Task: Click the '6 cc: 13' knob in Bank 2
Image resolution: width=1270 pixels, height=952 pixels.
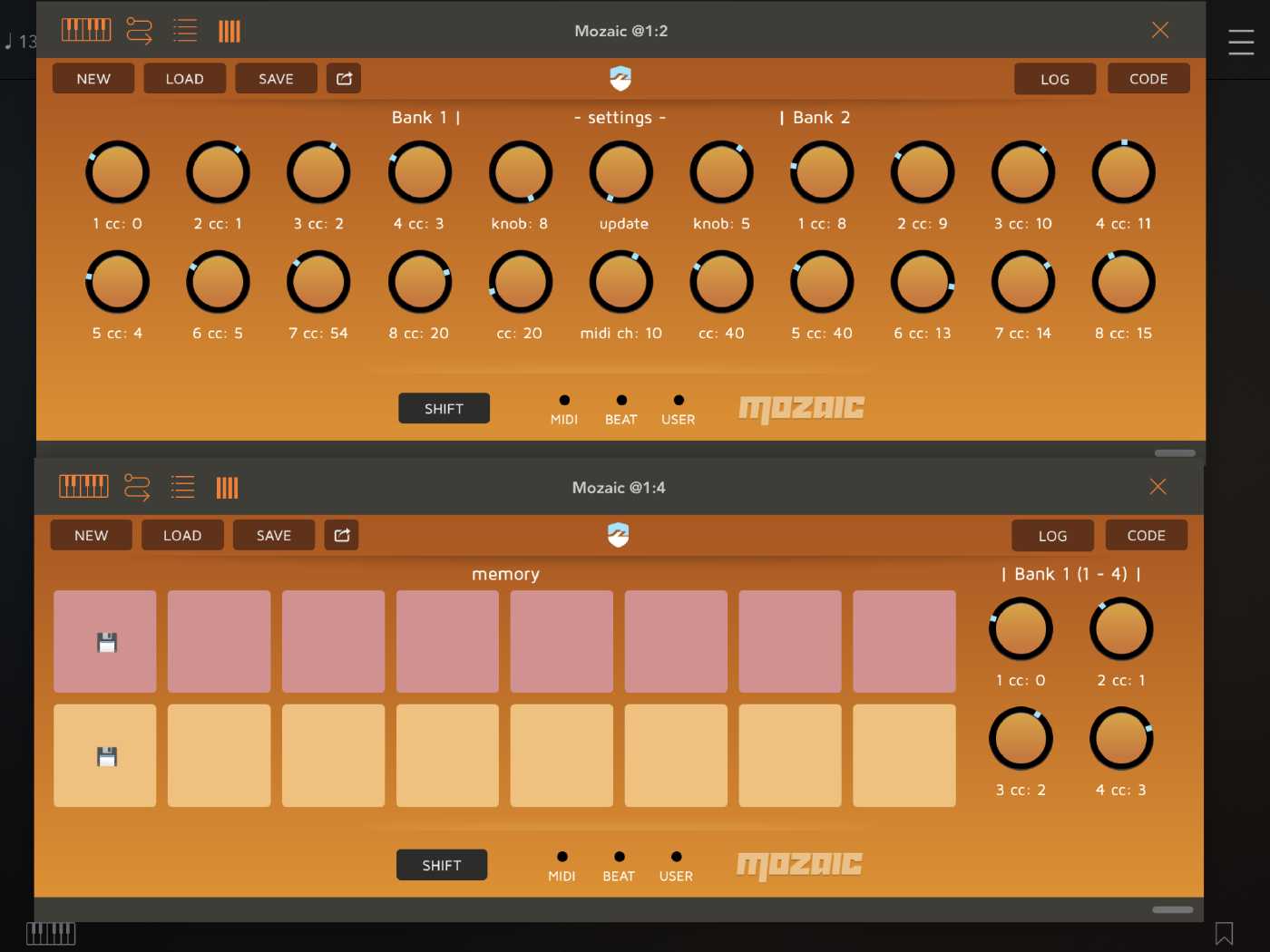Action: coord(923,282)
